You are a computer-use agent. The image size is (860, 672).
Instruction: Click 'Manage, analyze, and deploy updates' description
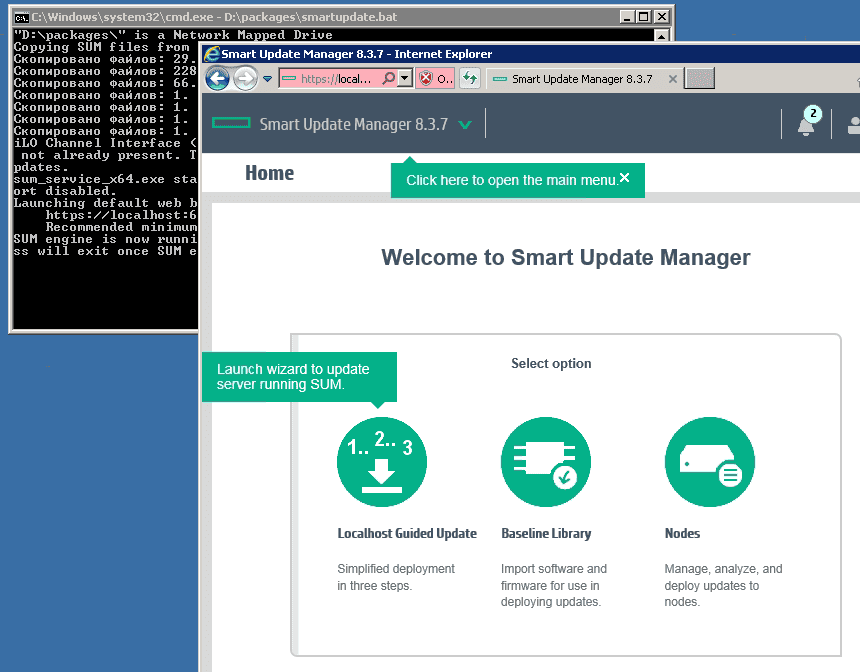click(723, 585)
